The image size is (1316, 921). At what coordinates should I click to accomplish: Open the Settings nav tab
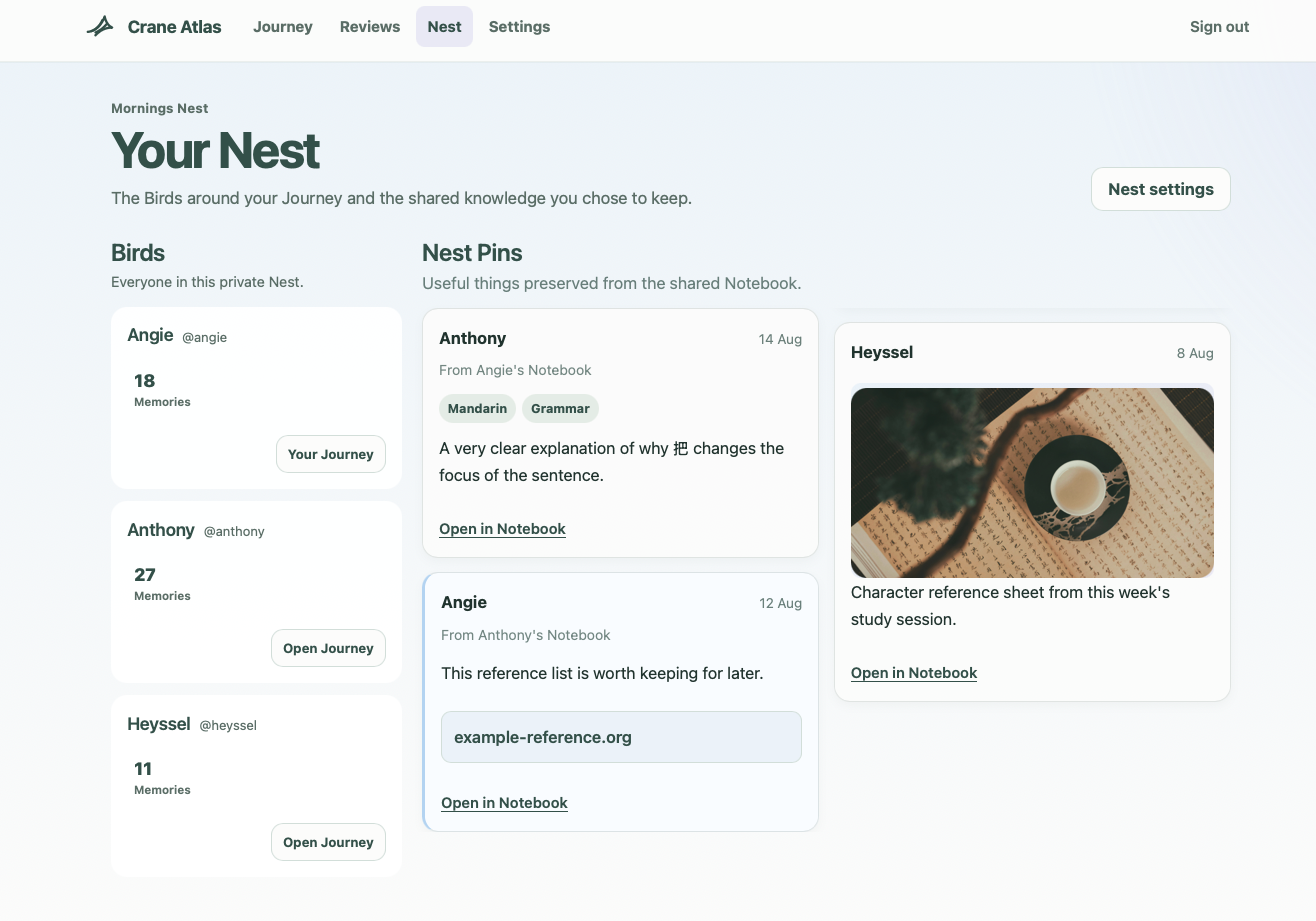click(519, 27)
